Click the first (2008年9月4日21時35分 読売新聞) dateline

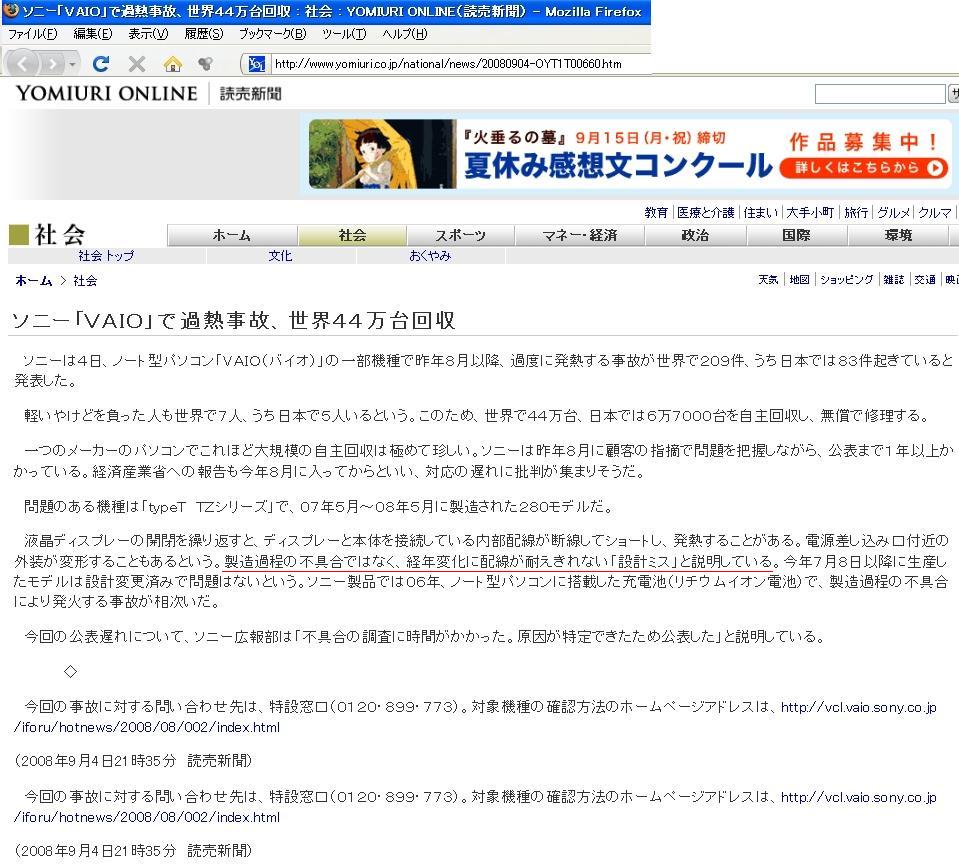(x=133, y=761)
